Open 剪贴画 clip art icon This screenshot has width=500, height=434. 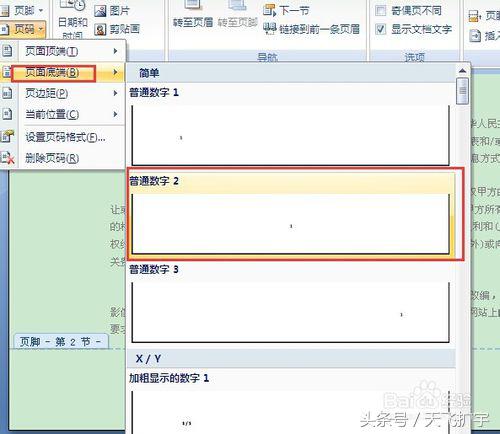(x=100, y=29)
